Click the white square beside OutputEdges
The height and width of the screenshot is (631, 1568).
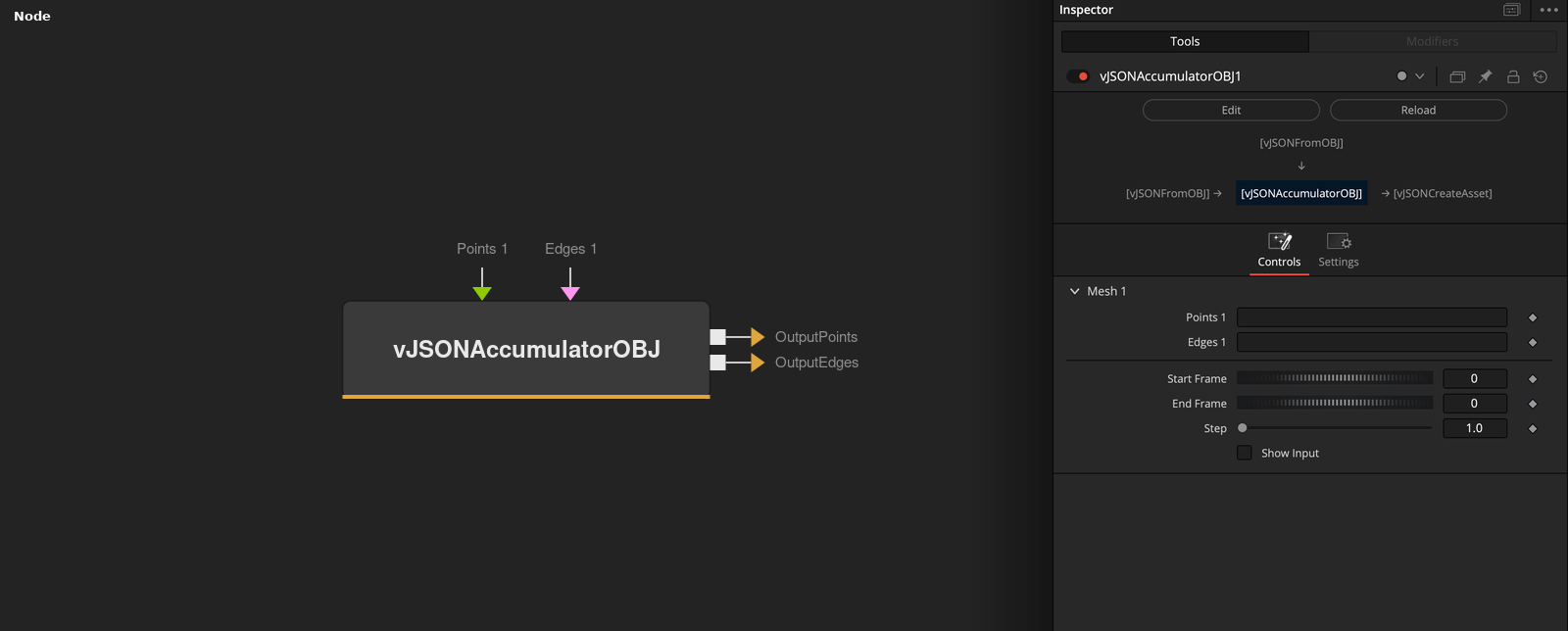coord(718,363)
